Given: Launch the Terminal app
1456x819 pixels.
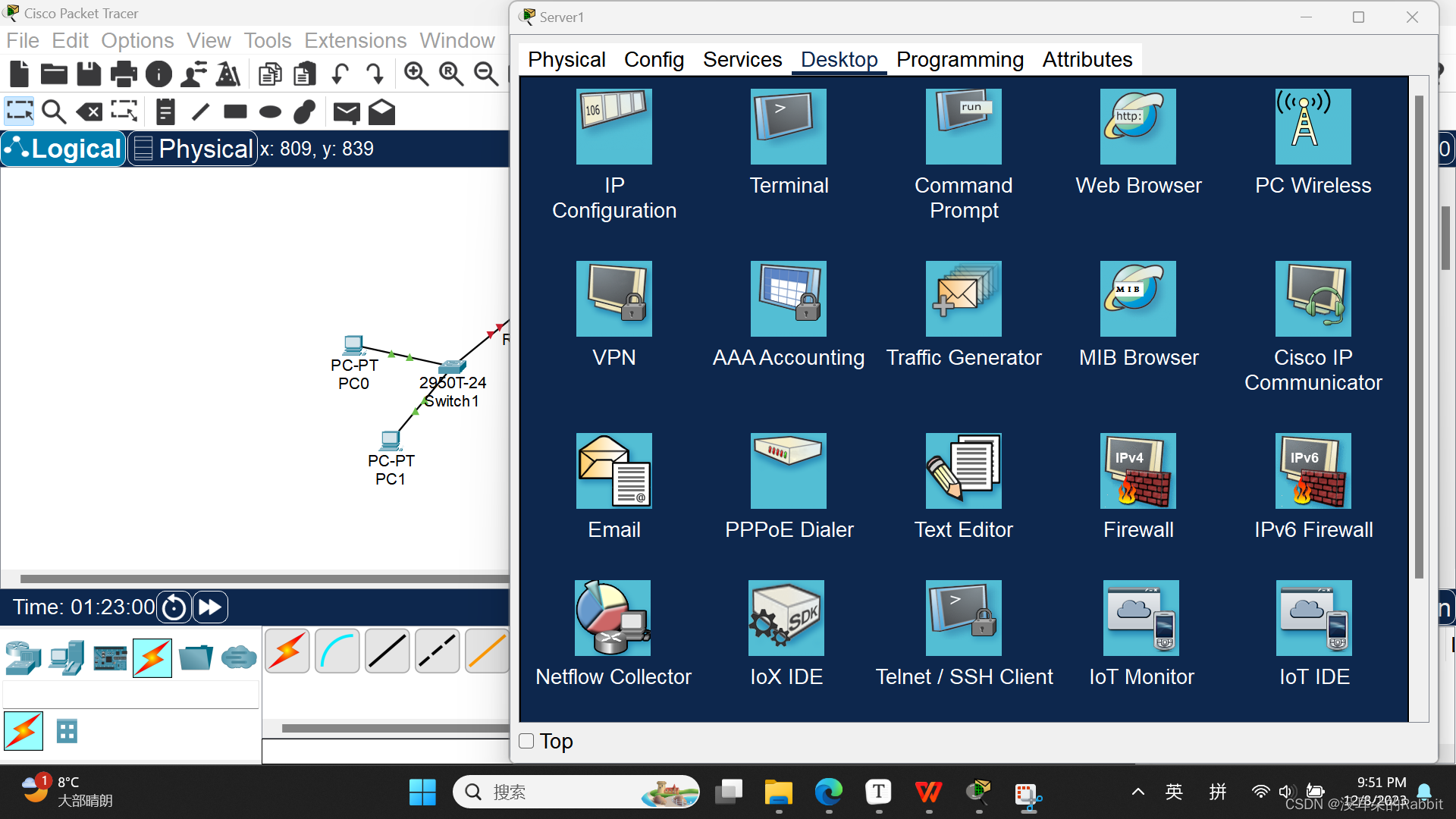Looking at the screenshot, I should pyautogui.click(x=789, y=127).
